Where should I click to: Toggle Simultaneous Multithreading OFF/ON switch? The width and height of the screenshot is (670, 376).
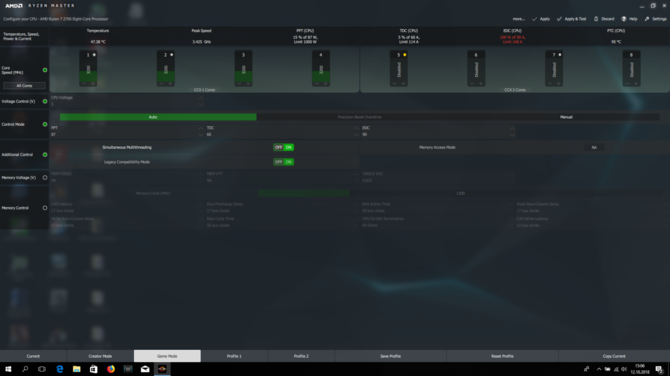pyautogui.click(x=283, y=147)
